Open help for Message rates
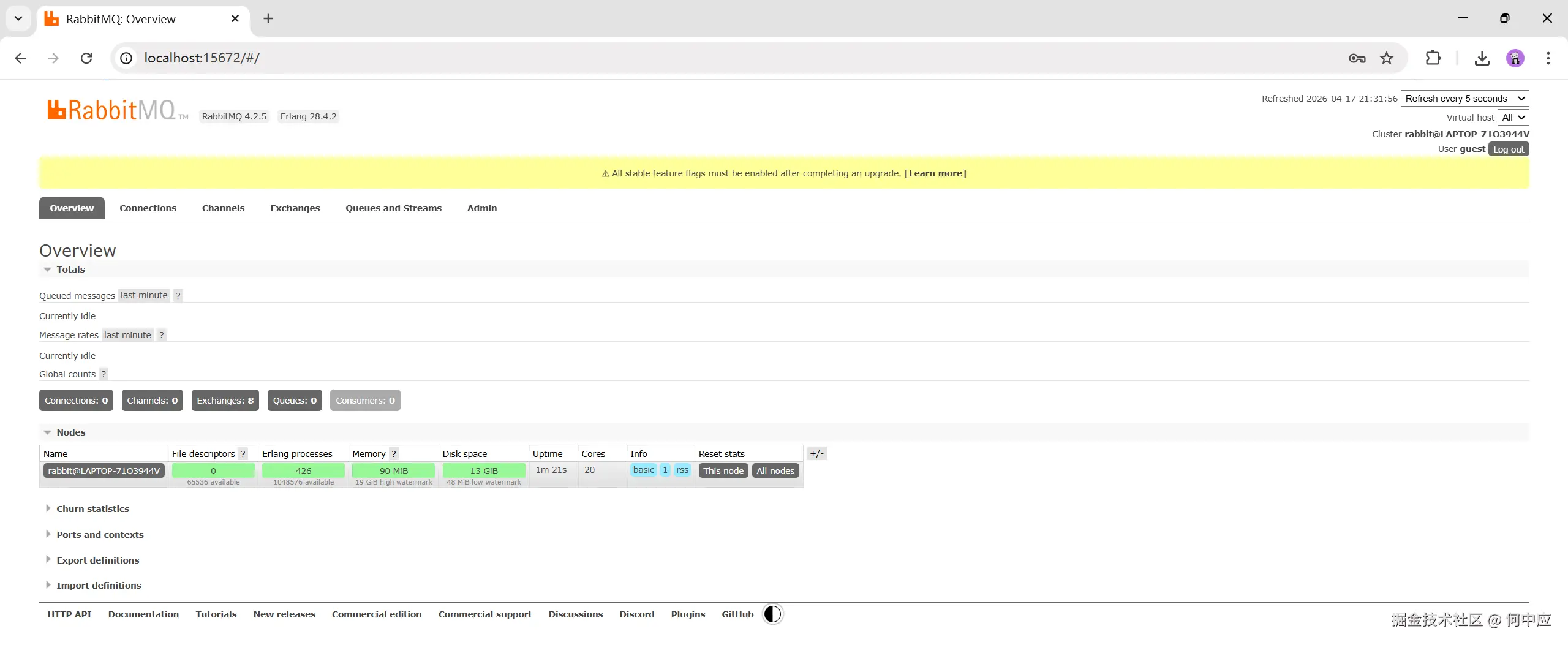 [162, 335]
